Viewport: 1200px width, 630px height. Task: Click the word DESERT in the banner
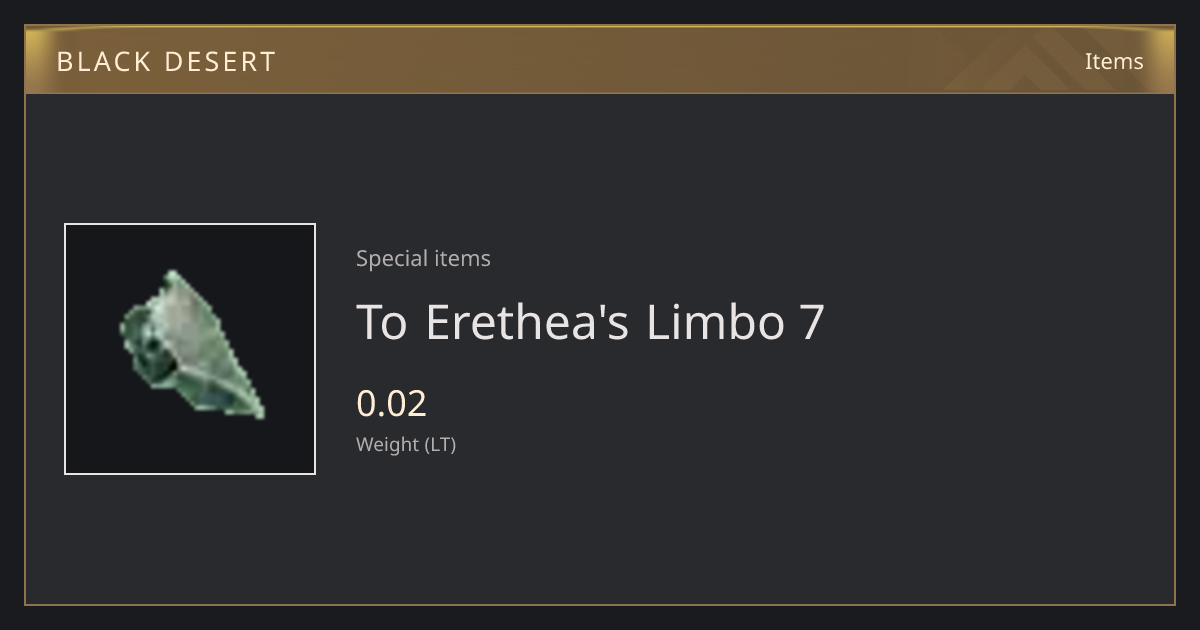coord(220,62)
